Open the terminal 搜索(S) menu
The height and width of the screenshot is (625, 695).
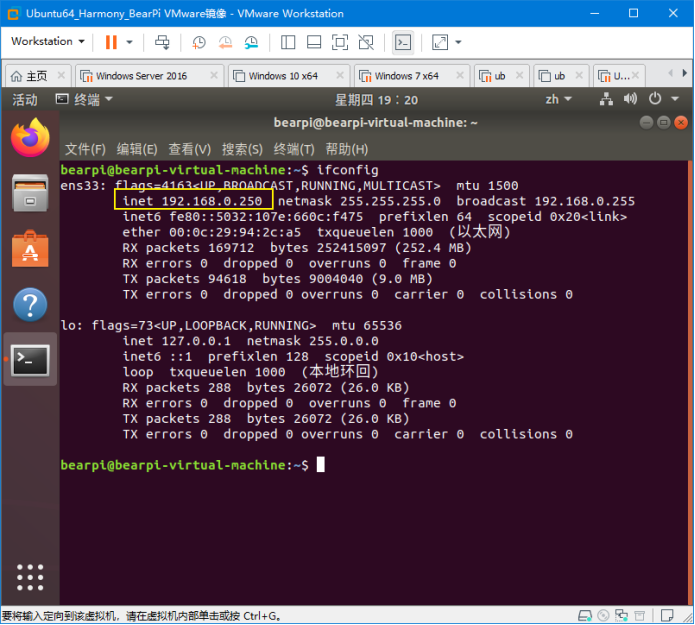point(242,149)
